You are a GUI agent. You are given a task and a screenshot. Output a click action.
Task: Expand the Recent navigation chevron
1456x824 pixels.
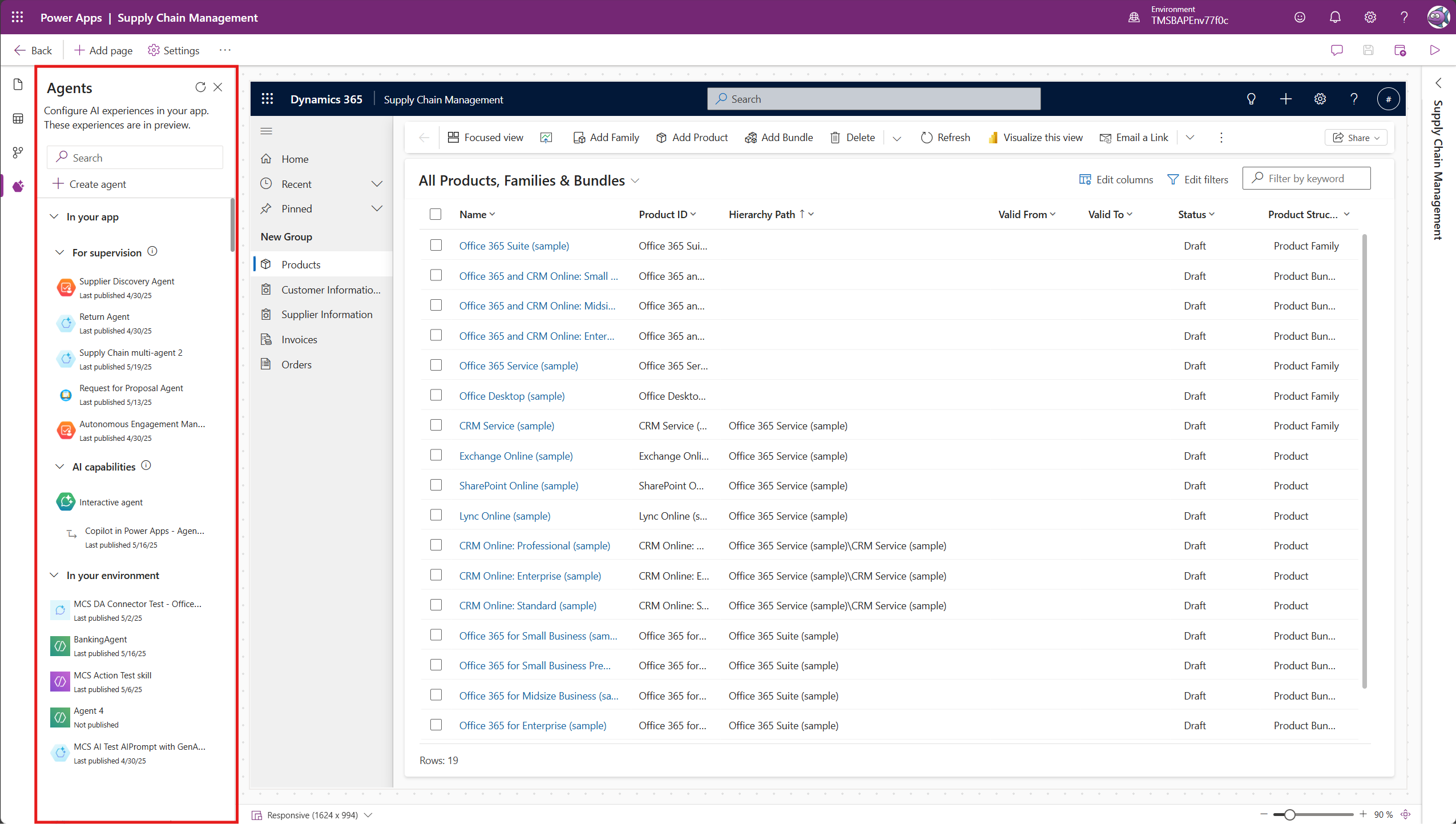coord(377,184)
